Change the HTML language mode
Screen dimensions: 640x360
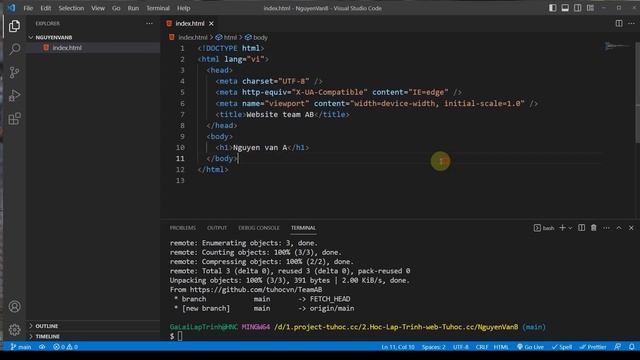click(x=501, y=347)
